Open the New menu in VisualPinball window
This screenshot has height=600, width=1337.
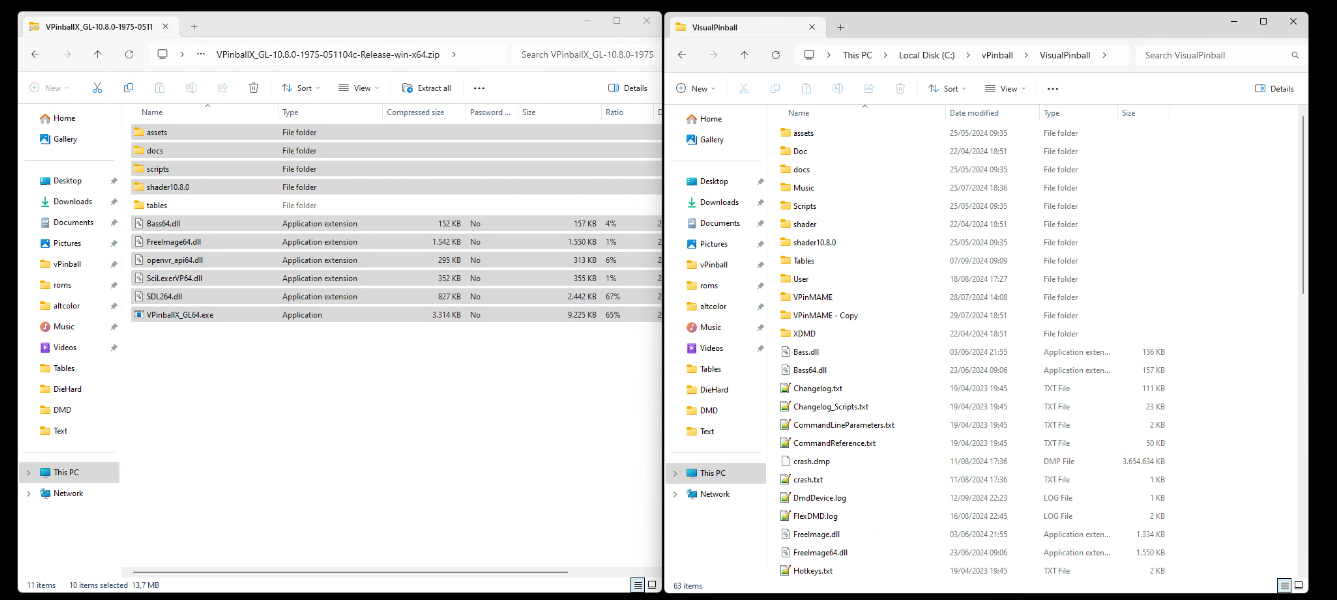tap(695, 88)
